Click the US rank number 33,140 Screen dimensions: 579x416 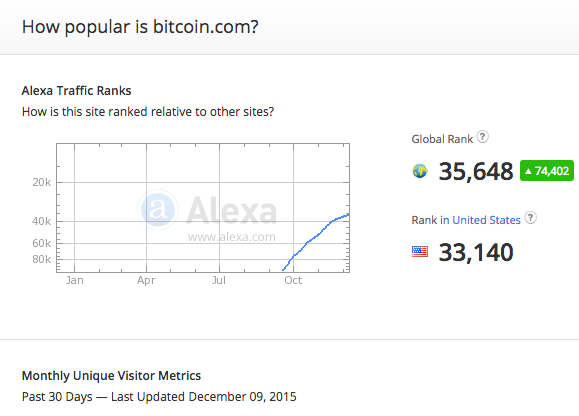click(476, 252)
